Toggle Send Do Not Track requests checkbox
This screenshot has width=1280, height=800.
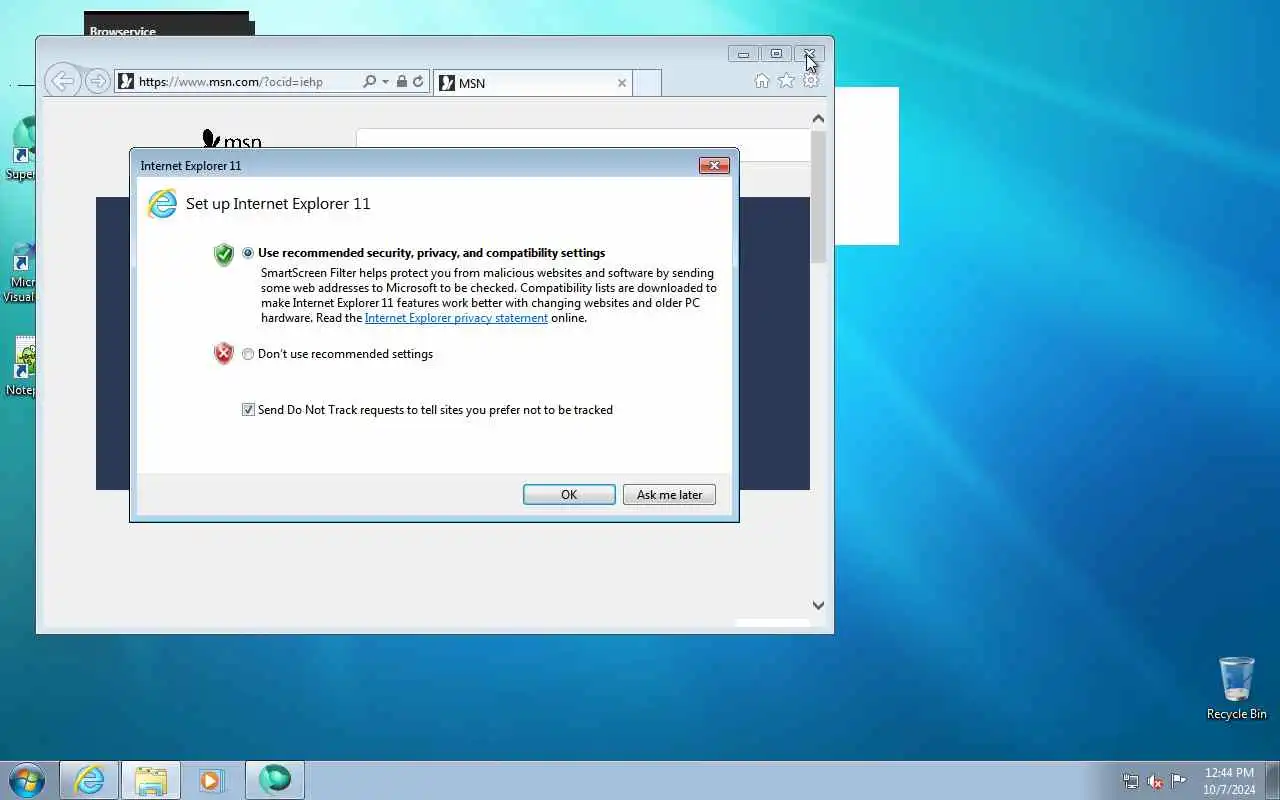248,410
